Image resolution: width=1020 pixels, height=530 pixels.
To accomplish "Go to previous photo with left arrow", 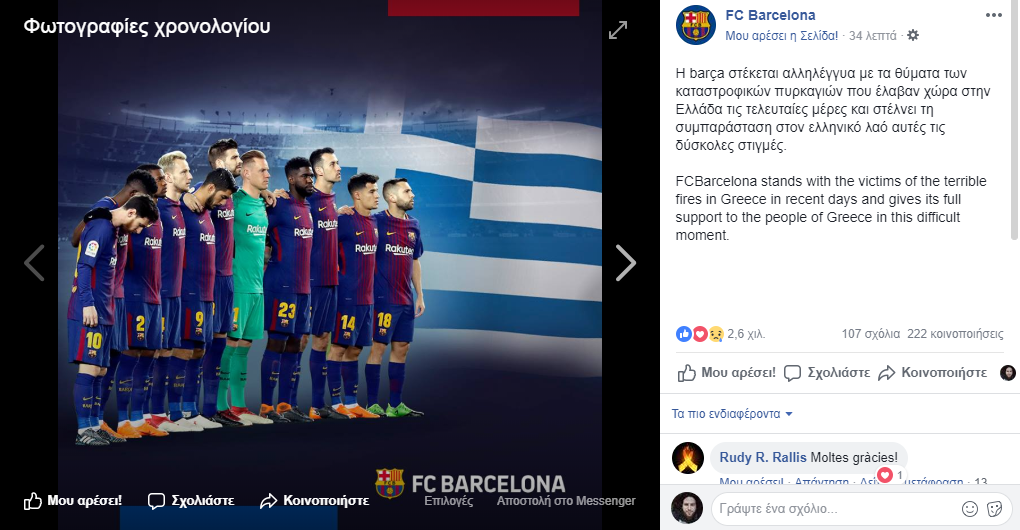I will [x=34, y=263].
